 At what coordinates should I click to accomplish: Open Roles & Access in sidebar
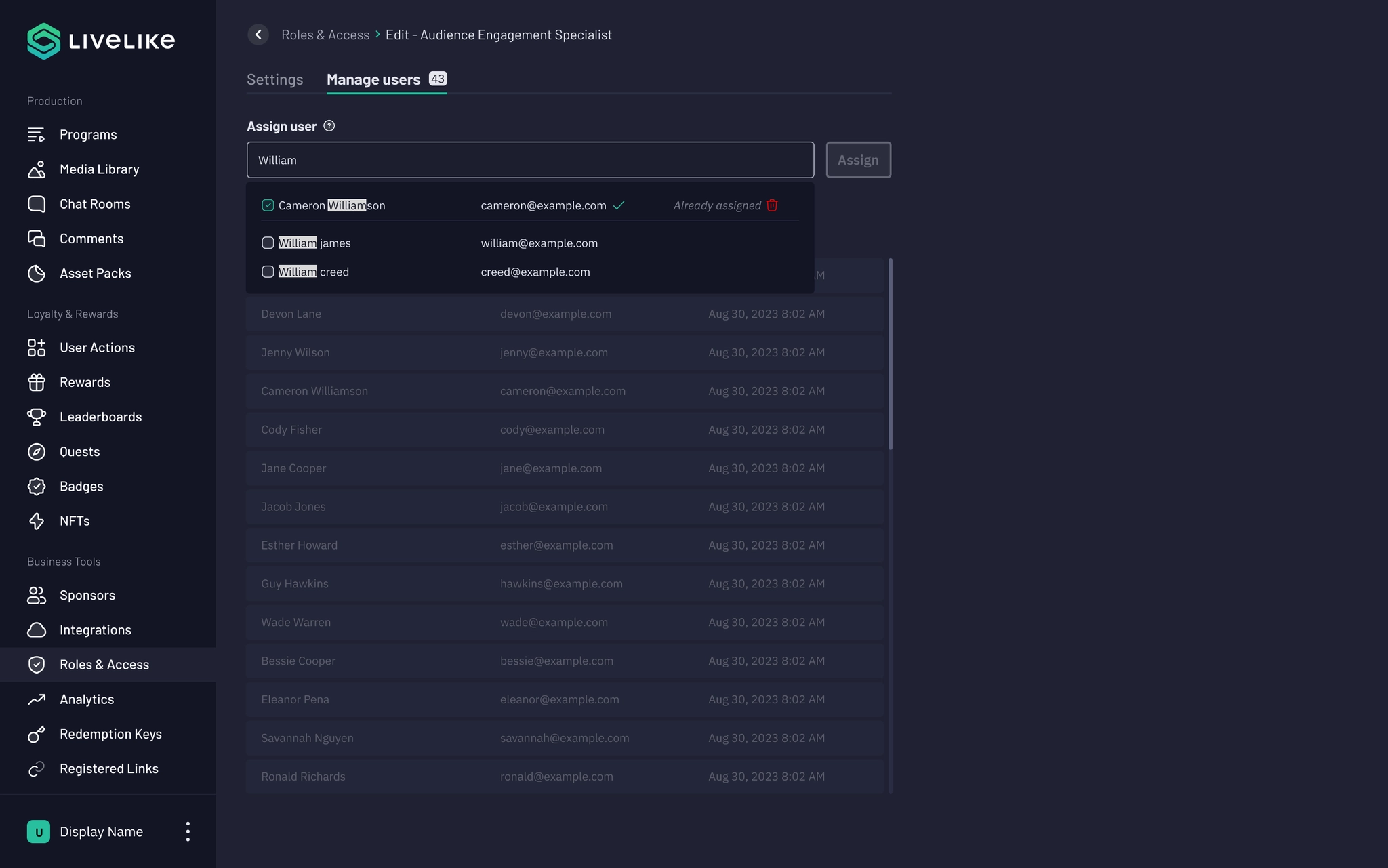(108, 665)
